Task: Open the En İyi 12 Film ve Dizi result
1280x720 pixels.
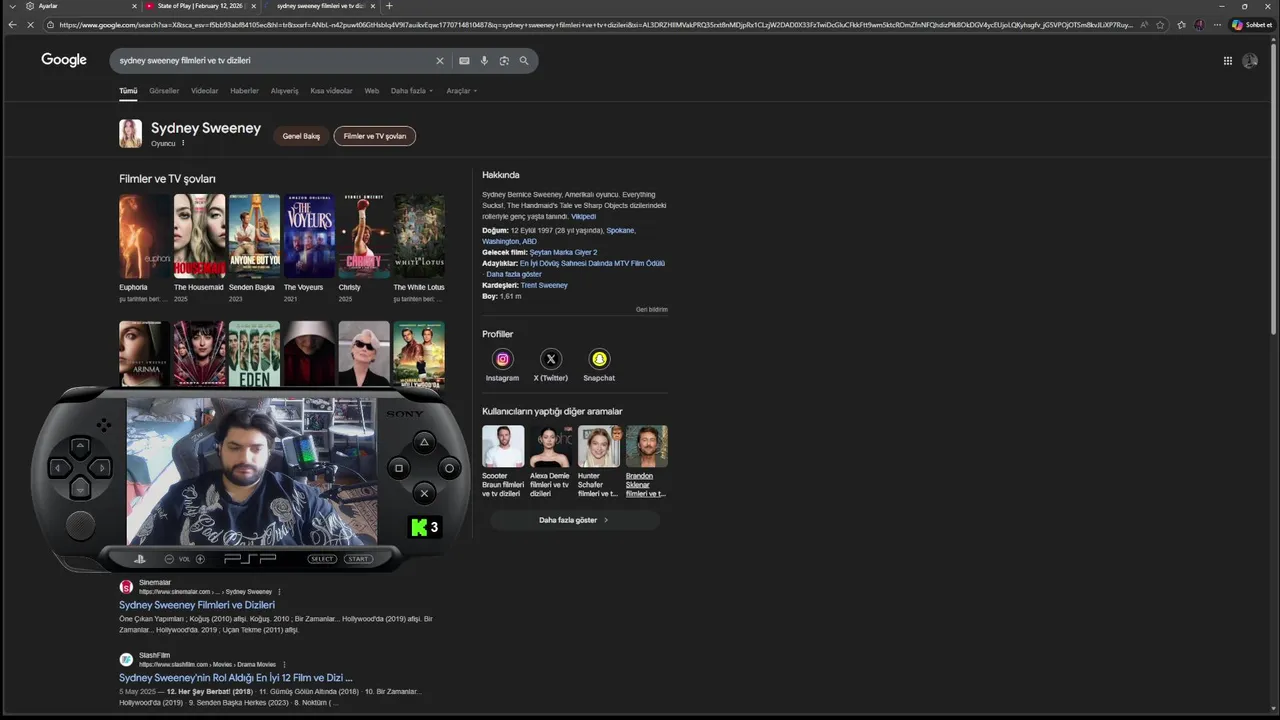Action: tap(235, 678)
